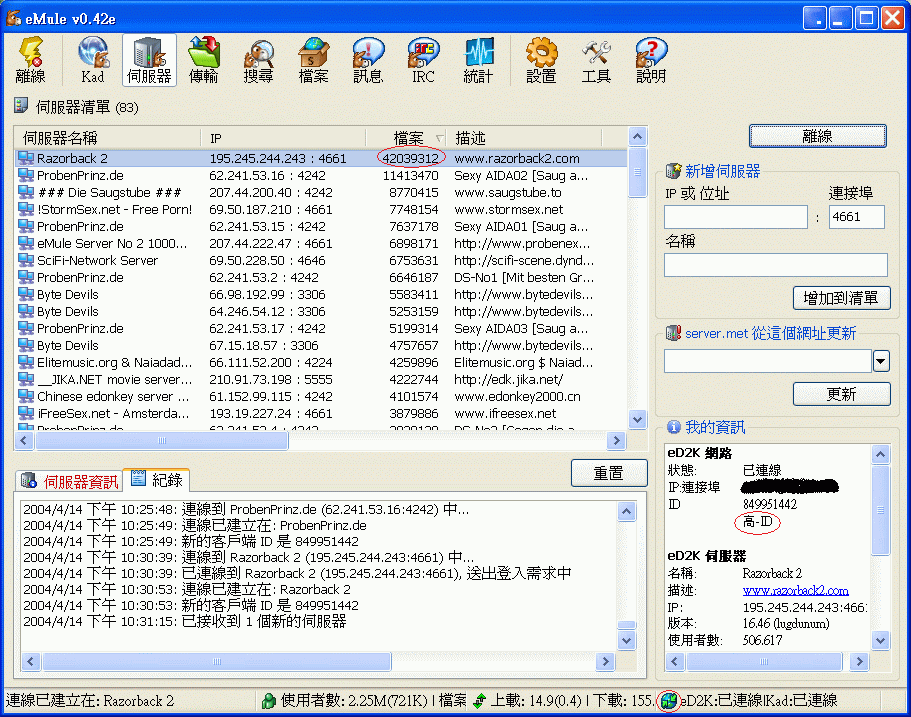This screenshot has width=911, height=717.
Task: Click the eD2K:已連線|Kad:已連線 status text
Action: point(758,701)
